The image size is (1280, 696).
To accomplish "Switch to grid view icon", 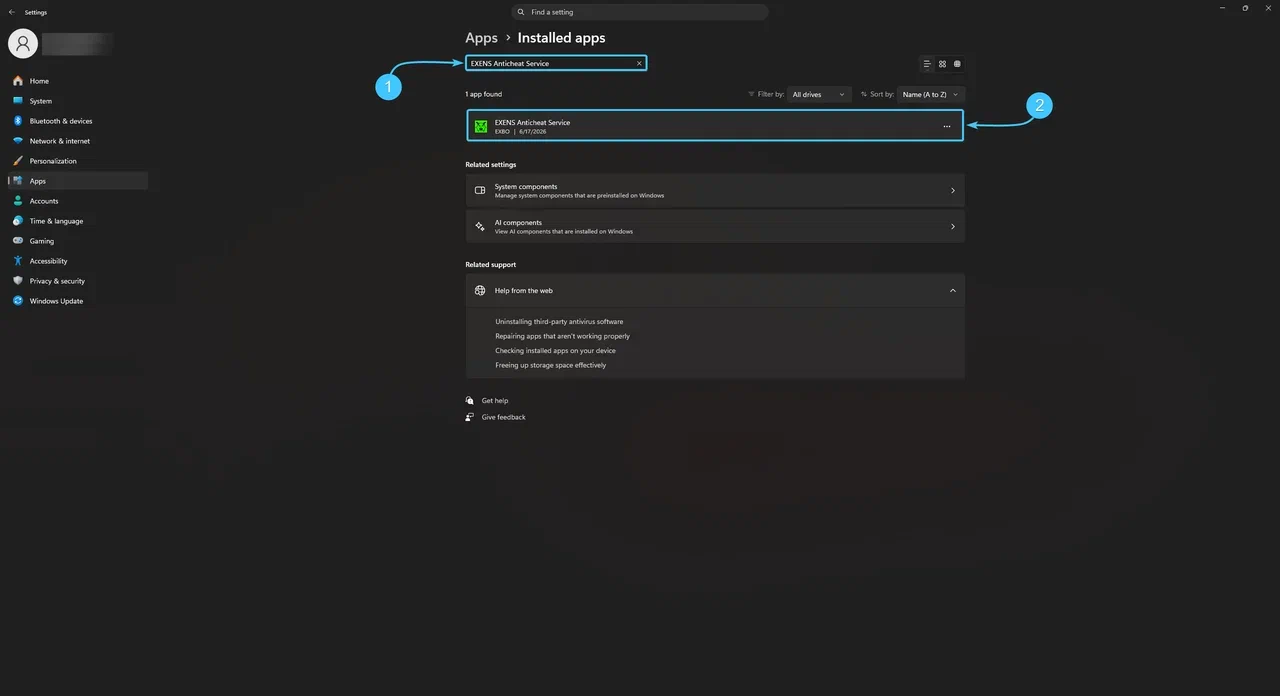I will pyautogui.click(x=942, y=64).
